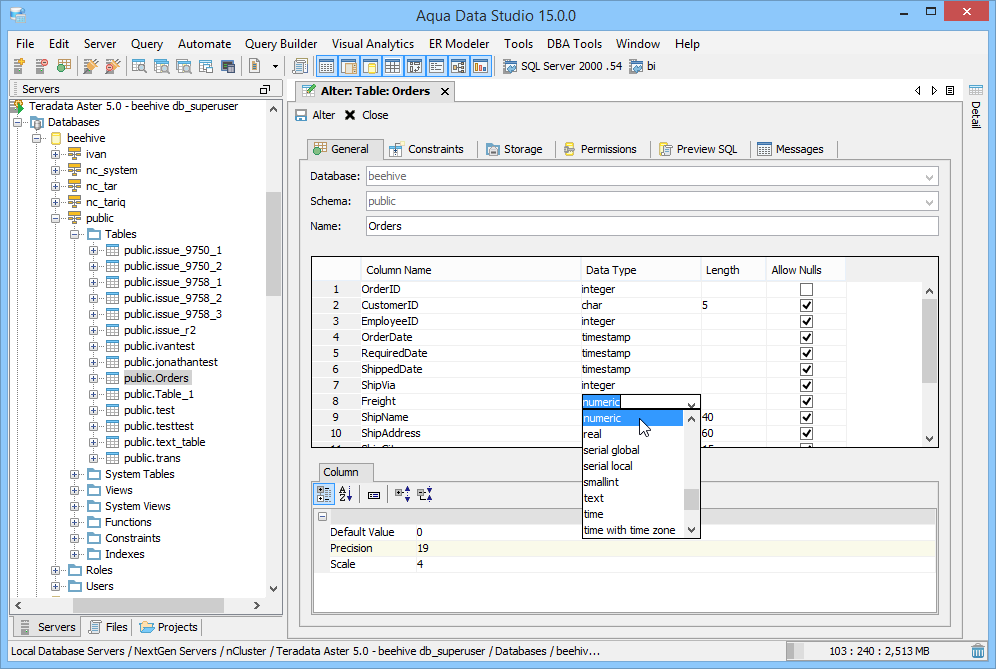Open the Schema dropdown showing public
The image size is (996, 669).
[x=929, y=202]
